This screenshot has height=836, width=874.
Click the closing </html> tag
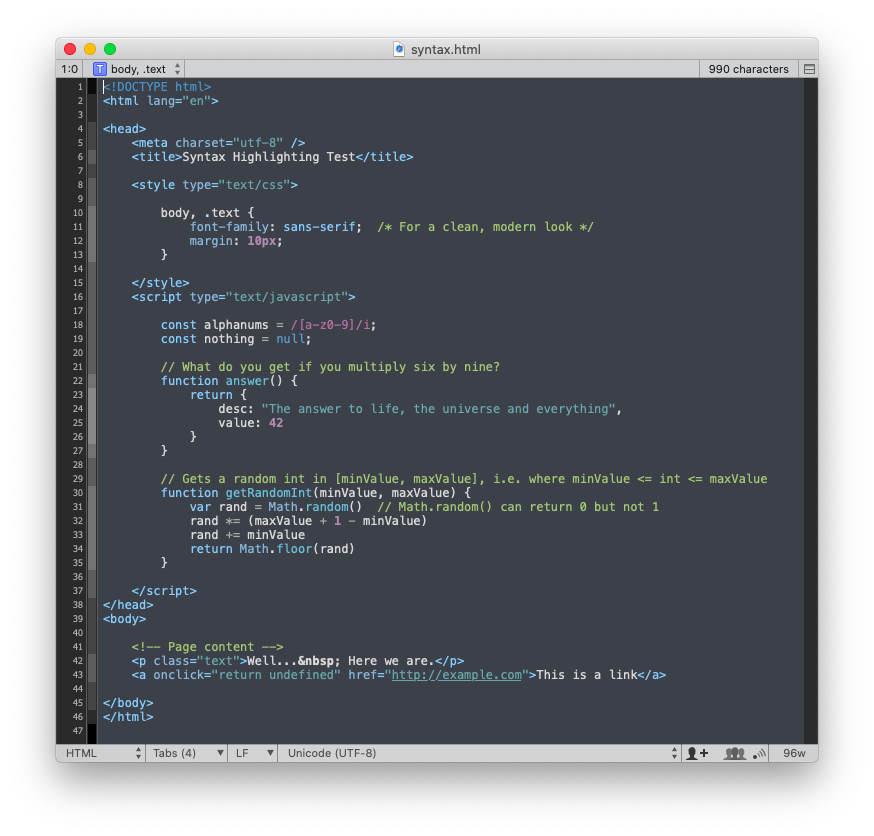pyautogui.click(x=128, y=717)
